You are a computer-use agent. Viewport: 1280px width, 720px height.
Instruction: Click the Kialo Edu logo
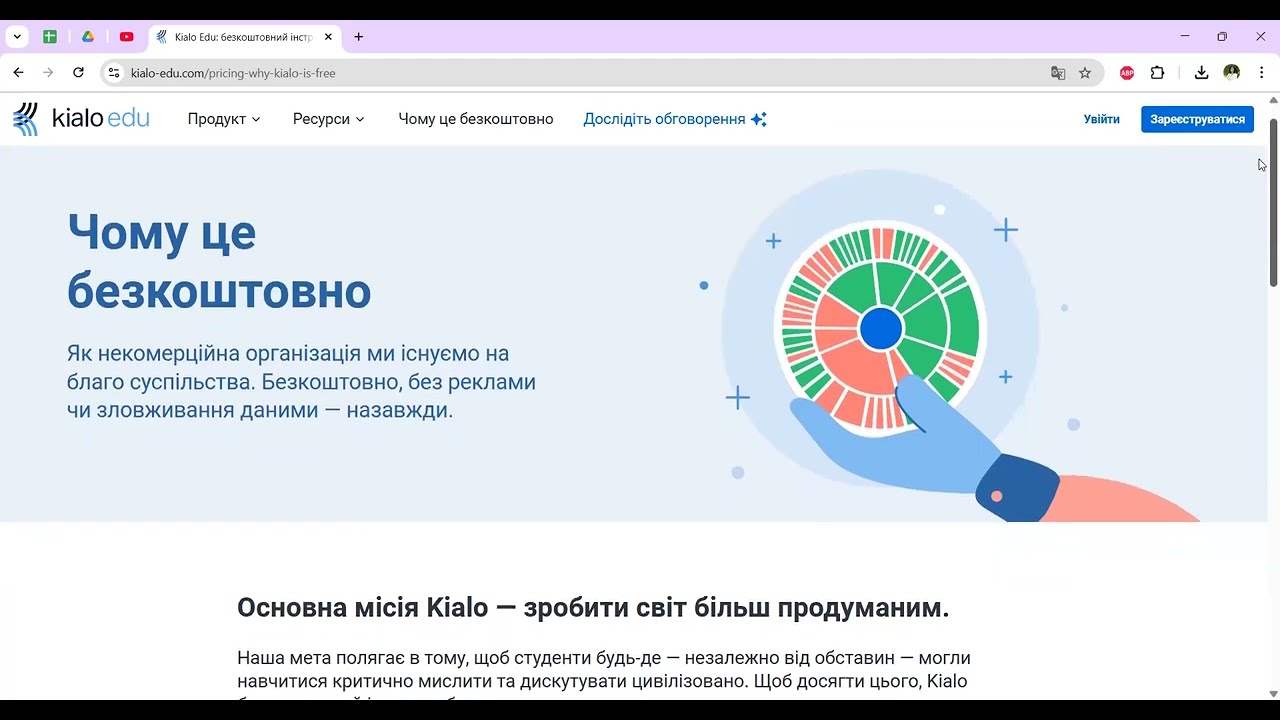click(x=81, y=119)
